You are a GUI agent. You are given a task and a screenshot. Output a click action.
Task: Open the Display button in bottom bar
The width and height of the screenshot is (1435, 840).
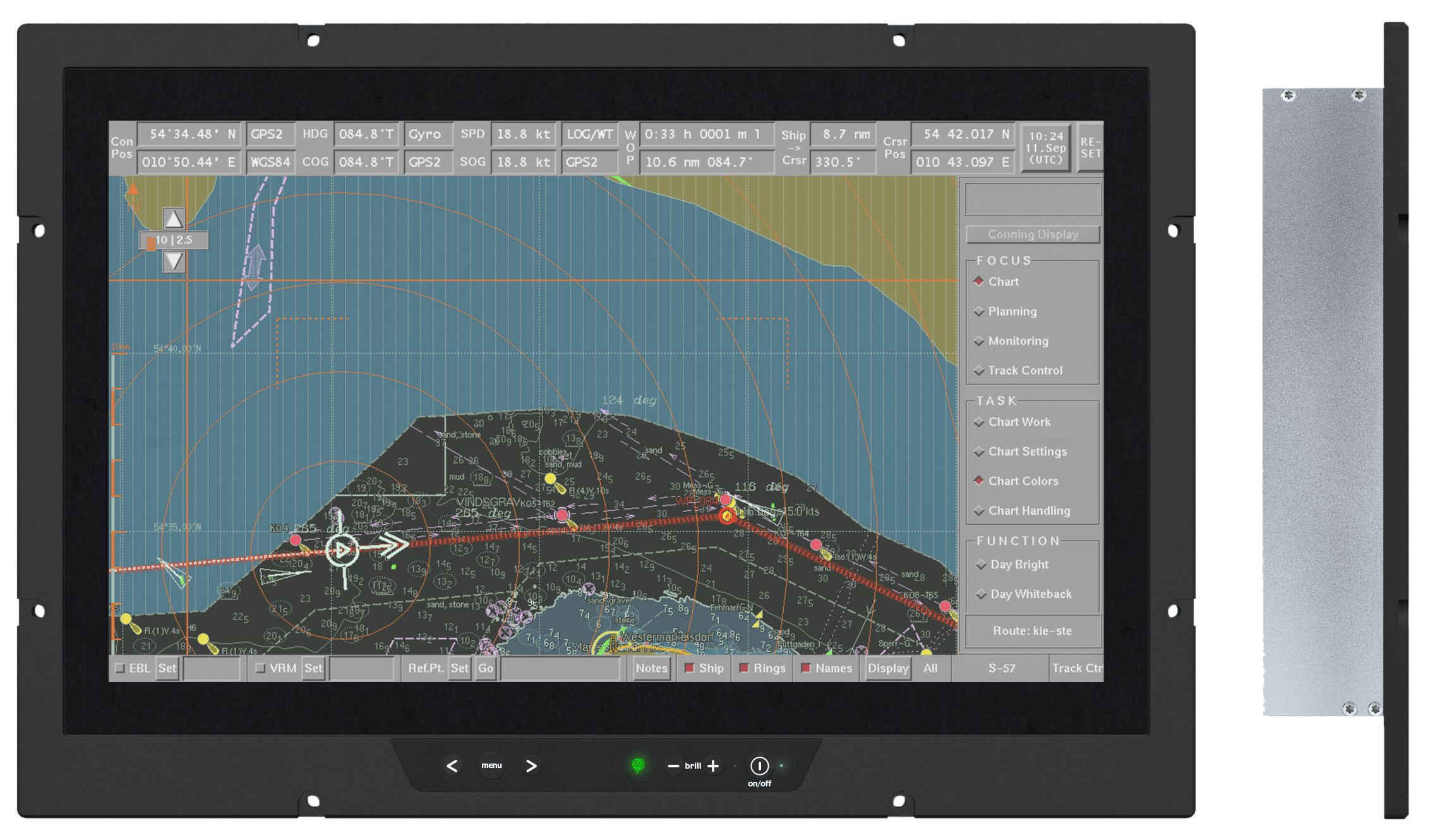tap(887, 668)
